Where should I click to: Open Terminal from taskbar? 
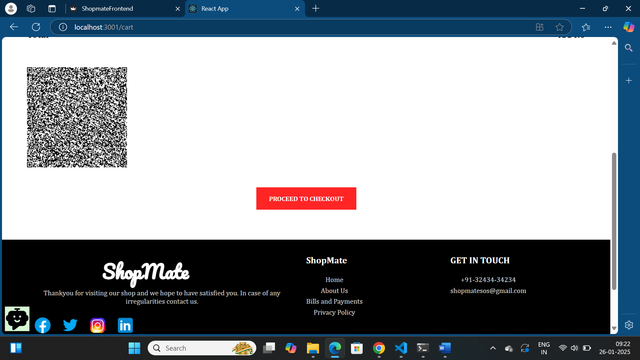tap(423, 348)
